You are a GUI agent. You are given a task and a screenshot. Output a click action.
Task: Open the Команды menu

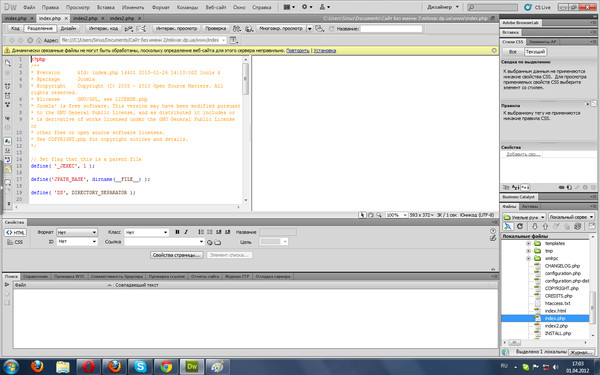(188, 7)
